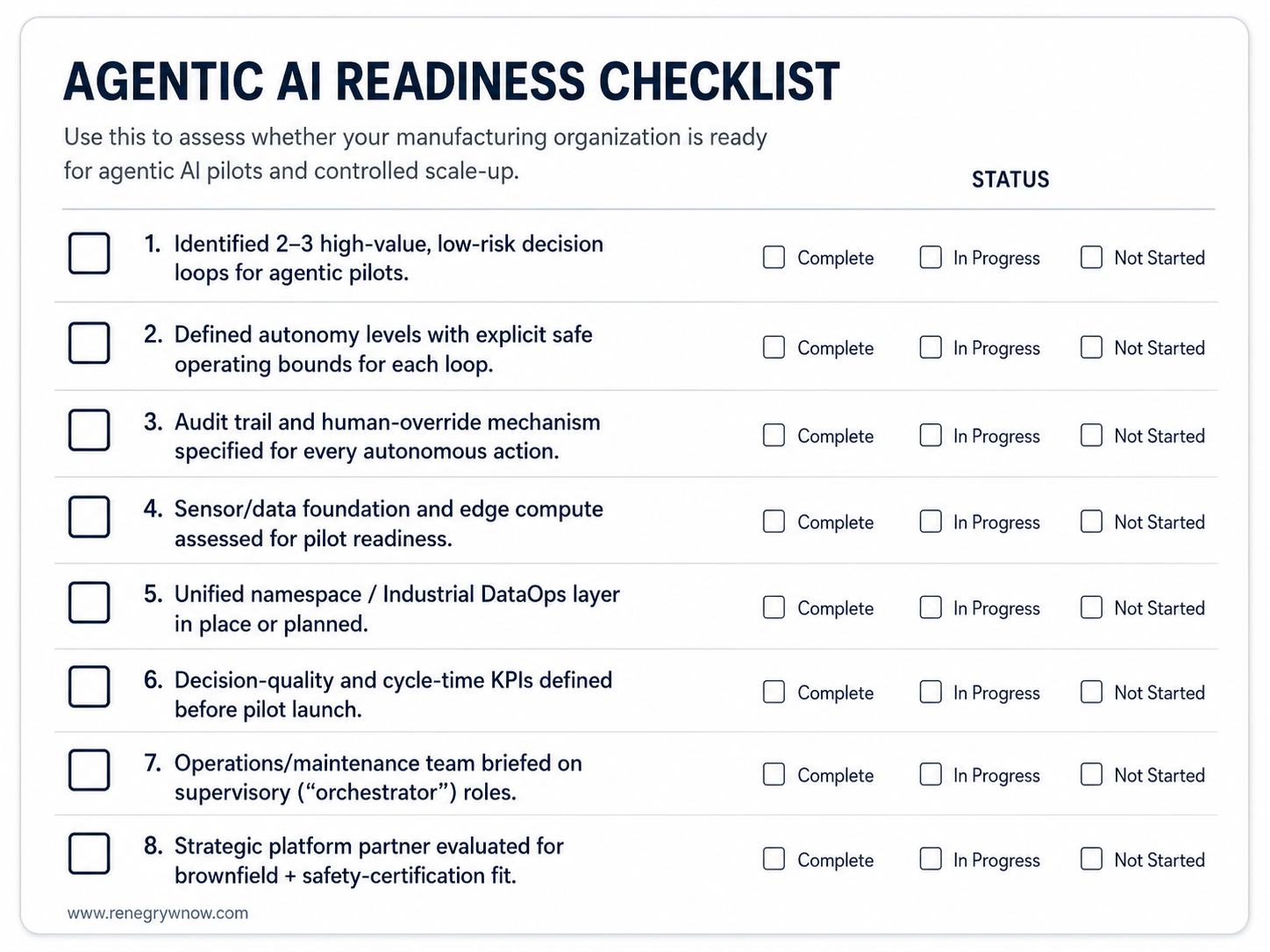Screen dimensions: 1270x952
Task: Click the Agentic AI Readiness Checklist title
Action: point(452,82)
